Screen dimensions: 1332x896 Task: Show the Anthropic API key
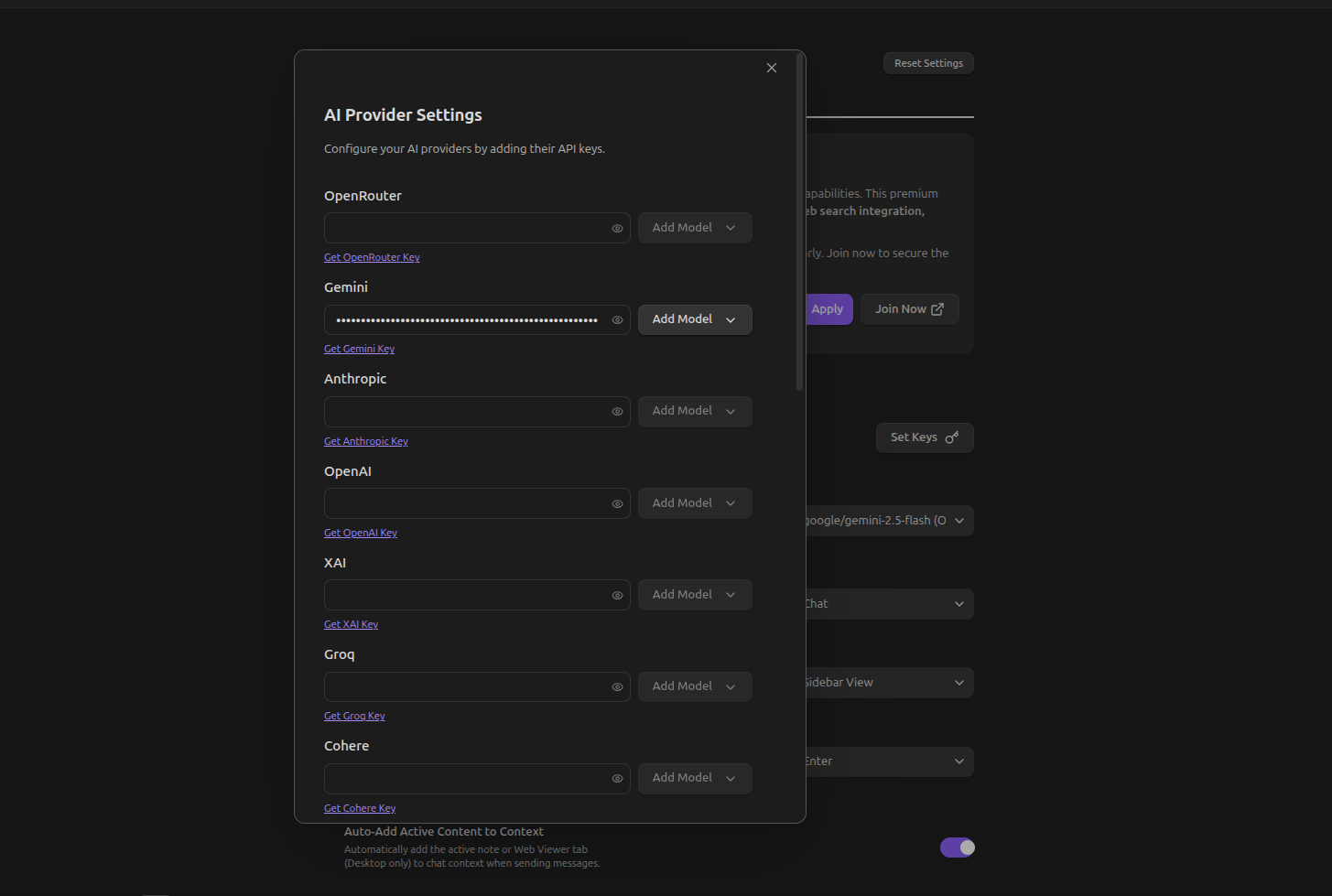click(x=617, y=412)
